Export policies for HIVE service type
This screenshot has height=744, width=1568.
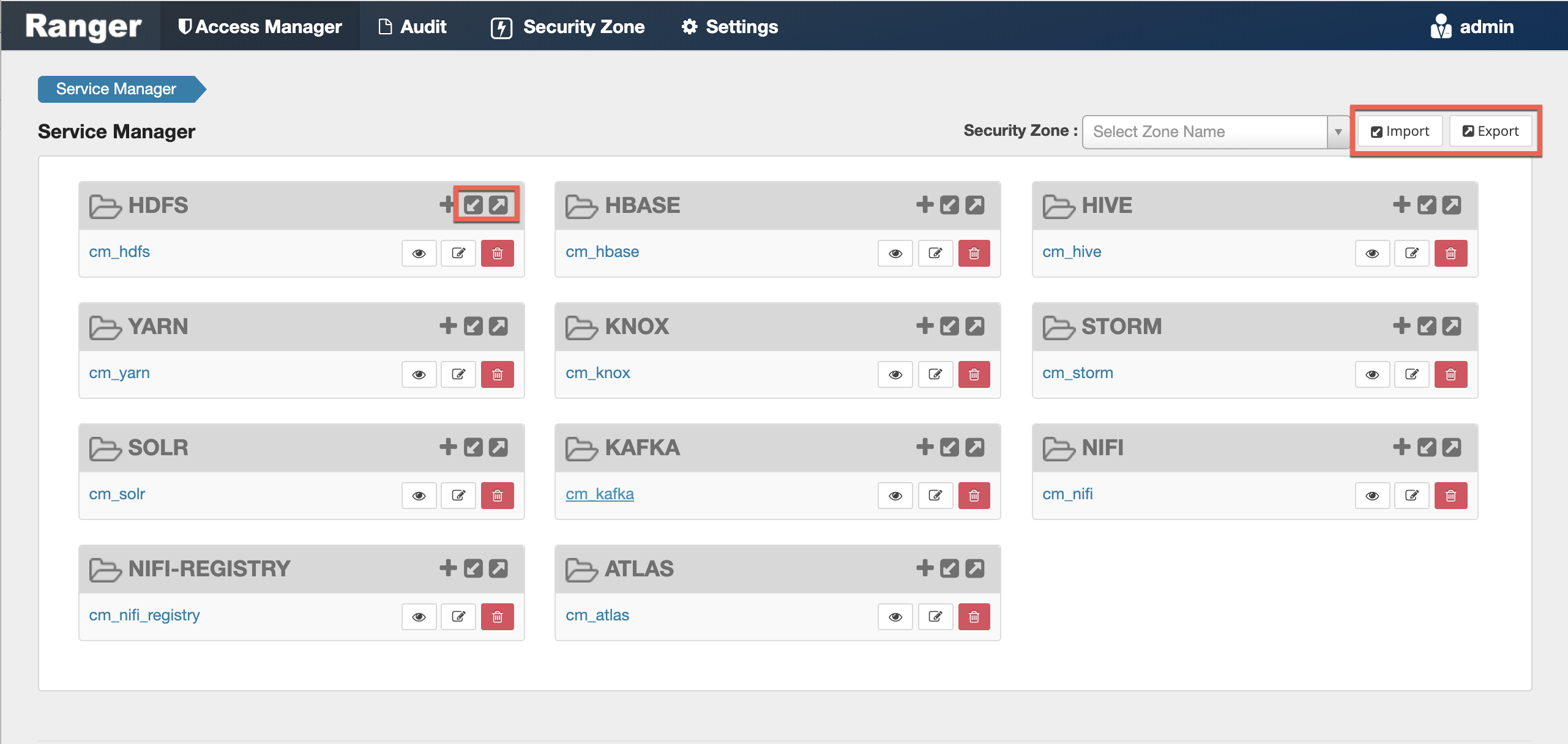tap(1452, 204)
